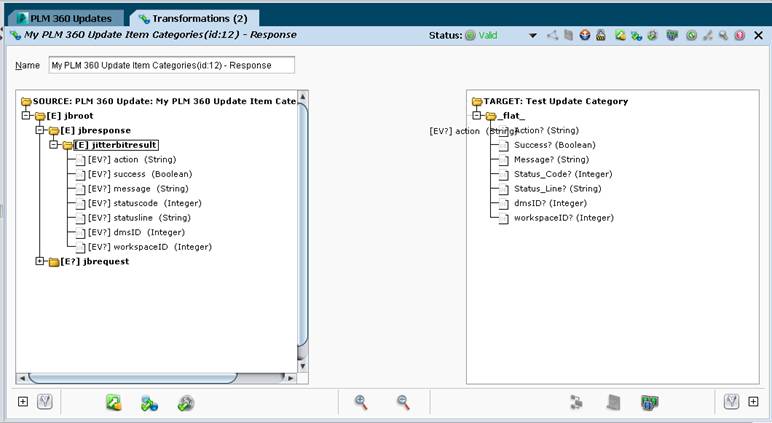Click the source pane scroll-down arrow

(x=303, y=366)
